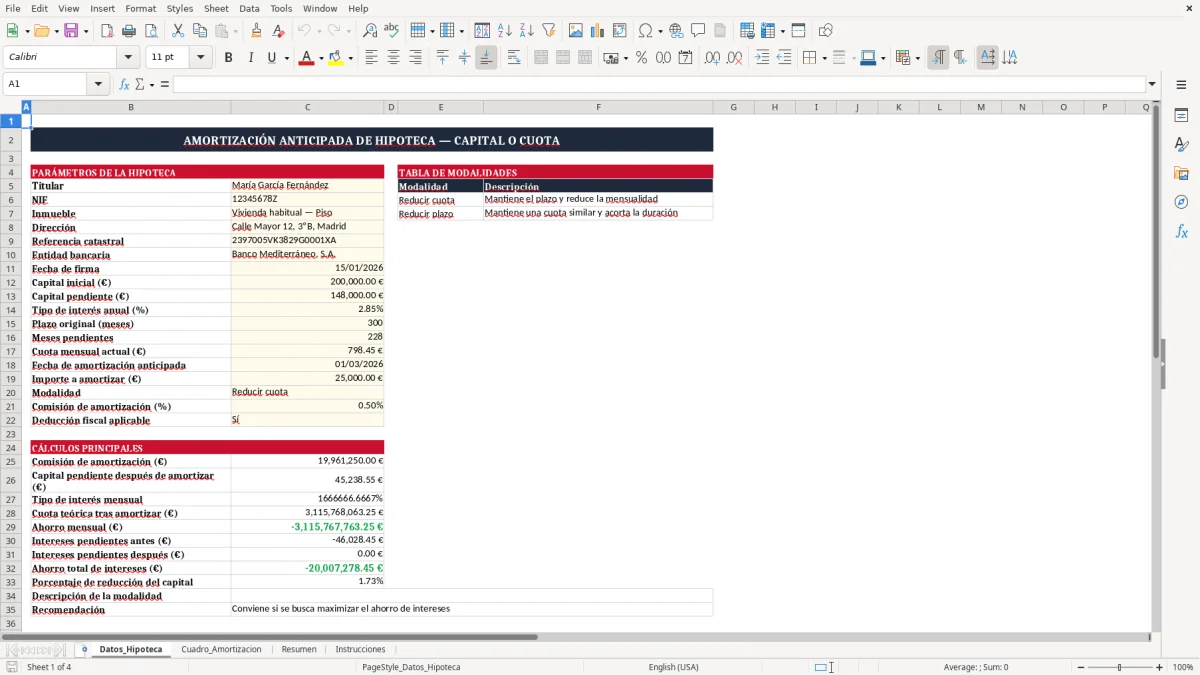Screen dimensions: 1200x675
Task: Sort ascending A to Z
Action: pos(505,31)
